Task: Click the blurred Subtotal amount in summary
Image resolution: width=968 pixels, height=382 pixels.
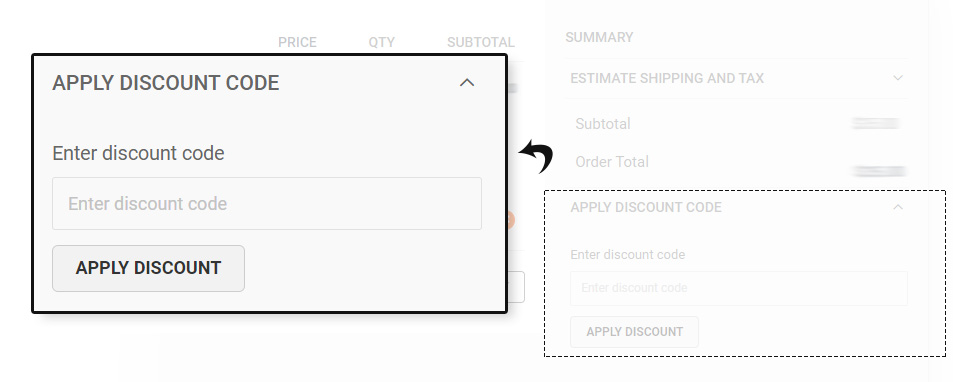Action: (x=874, y=123)
